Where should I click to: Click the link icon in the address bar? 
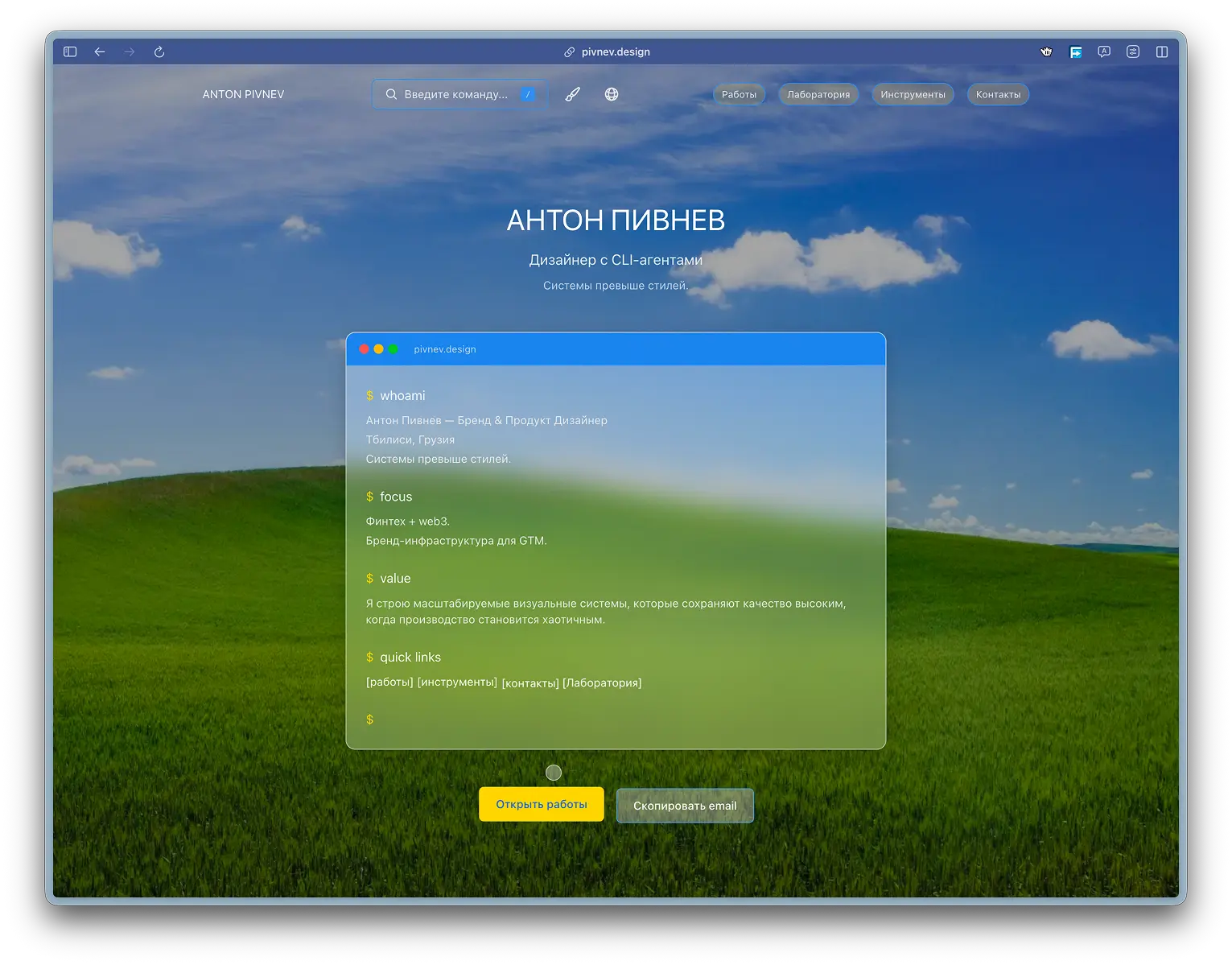tap(571, 51)
